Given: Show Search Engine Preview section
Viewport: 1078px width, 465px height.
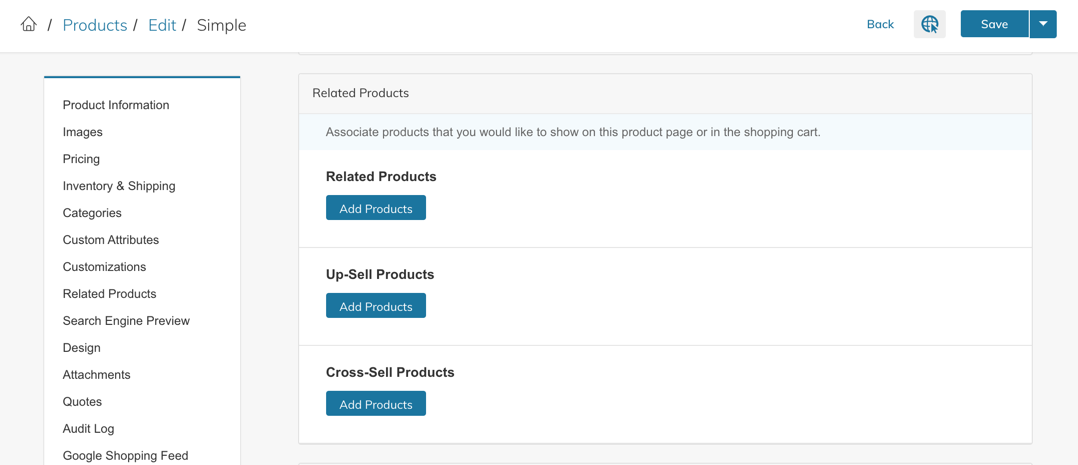Looking at the screenshot, I should 126,321.
